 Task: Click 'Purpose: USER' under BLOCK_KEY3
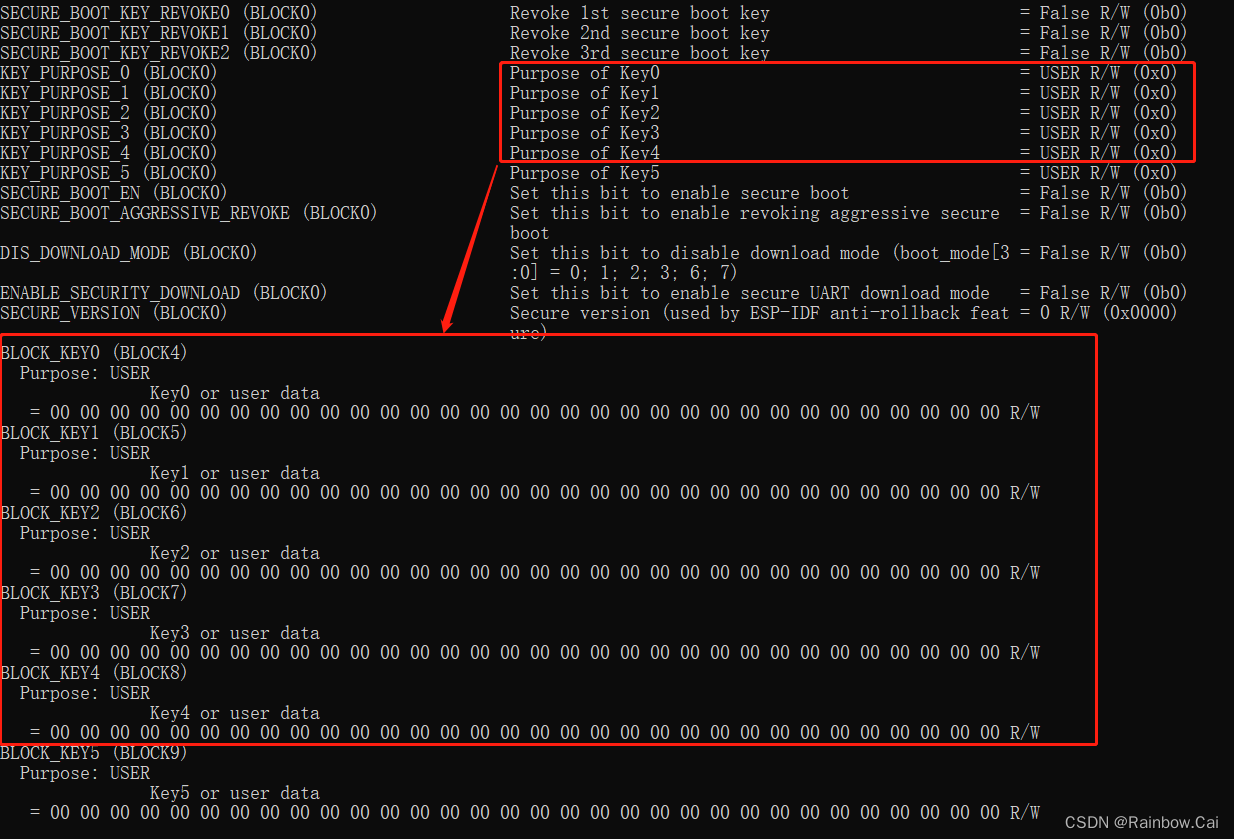(x=85, y=613)
